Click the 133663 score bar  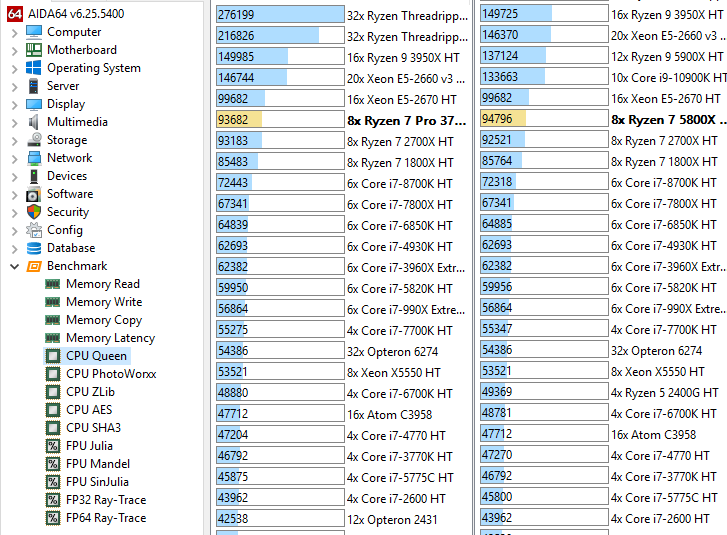[544, 77]
